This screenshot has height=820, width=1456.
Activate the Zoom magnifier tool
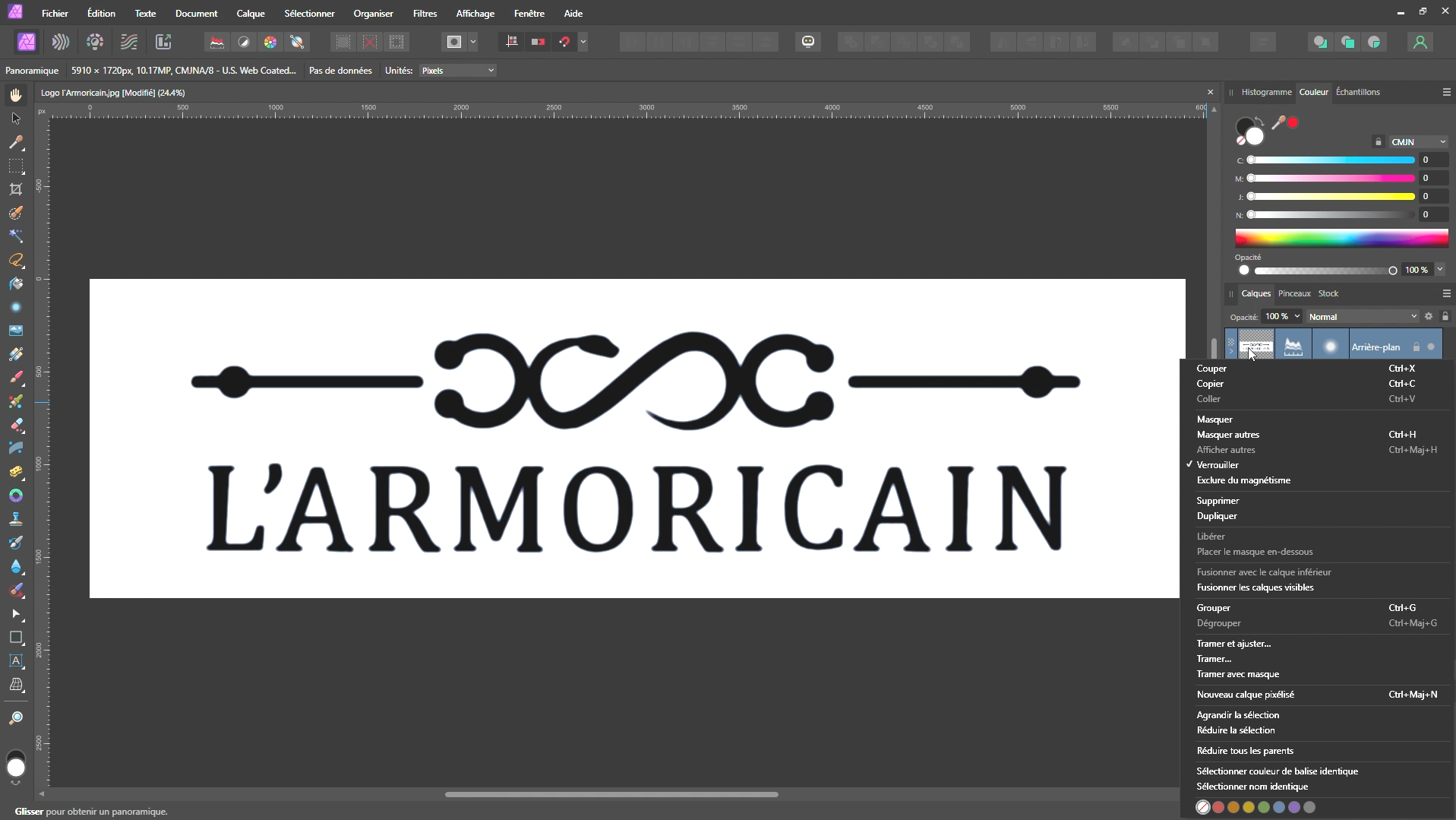[16, 718]
